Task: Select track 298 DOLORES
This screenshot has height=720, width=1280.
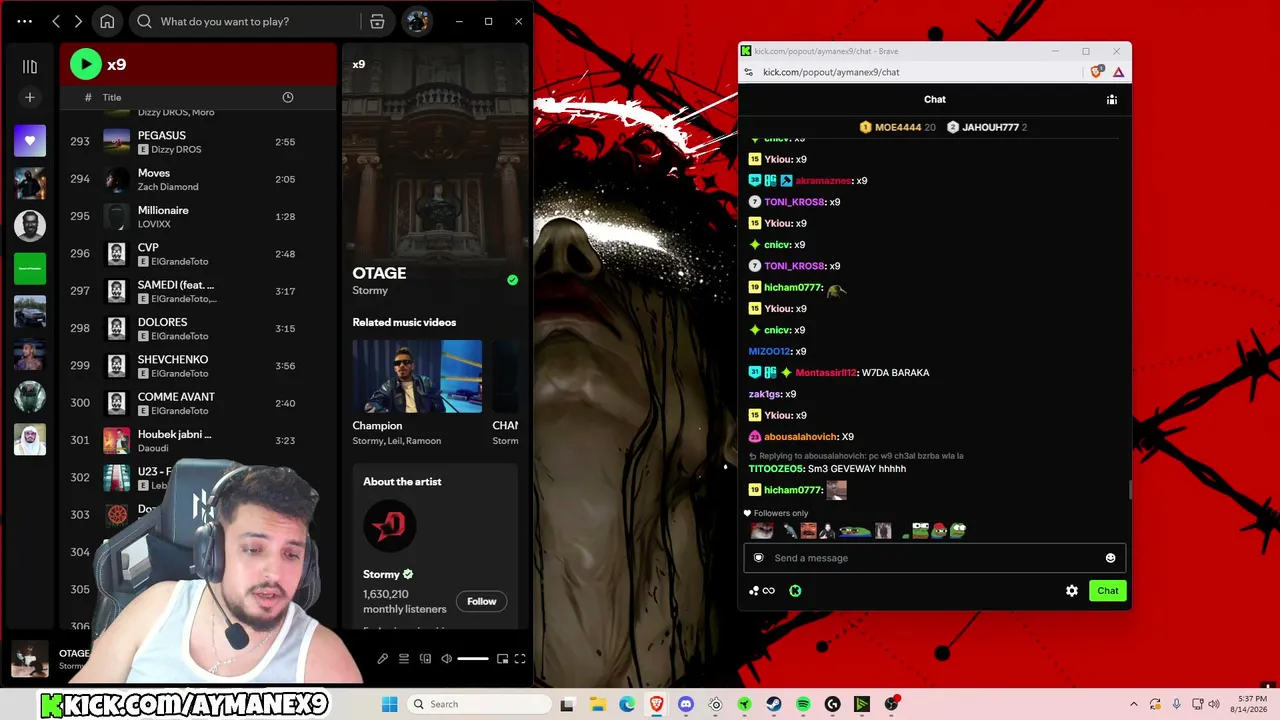Action: [x=199, y=328]
